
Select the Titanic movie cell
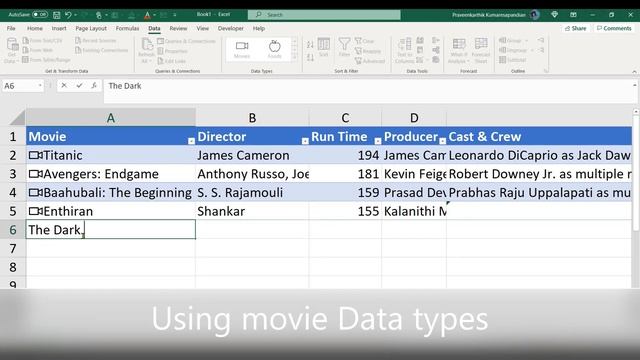(x=111, y=155)
